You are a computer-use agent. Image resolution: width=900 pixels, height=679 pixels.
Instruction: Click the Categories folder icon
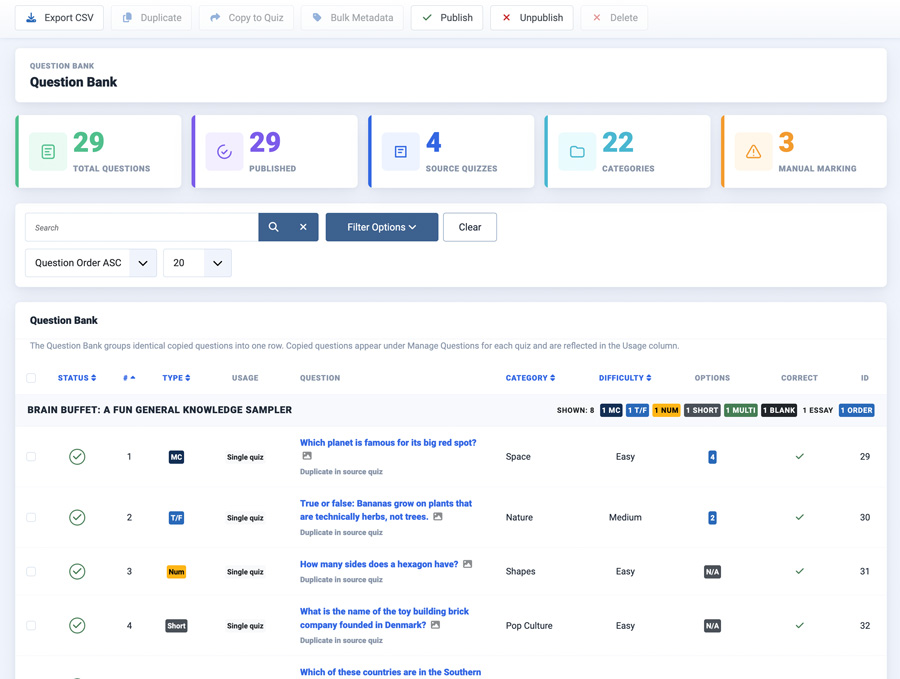(577, 152)
